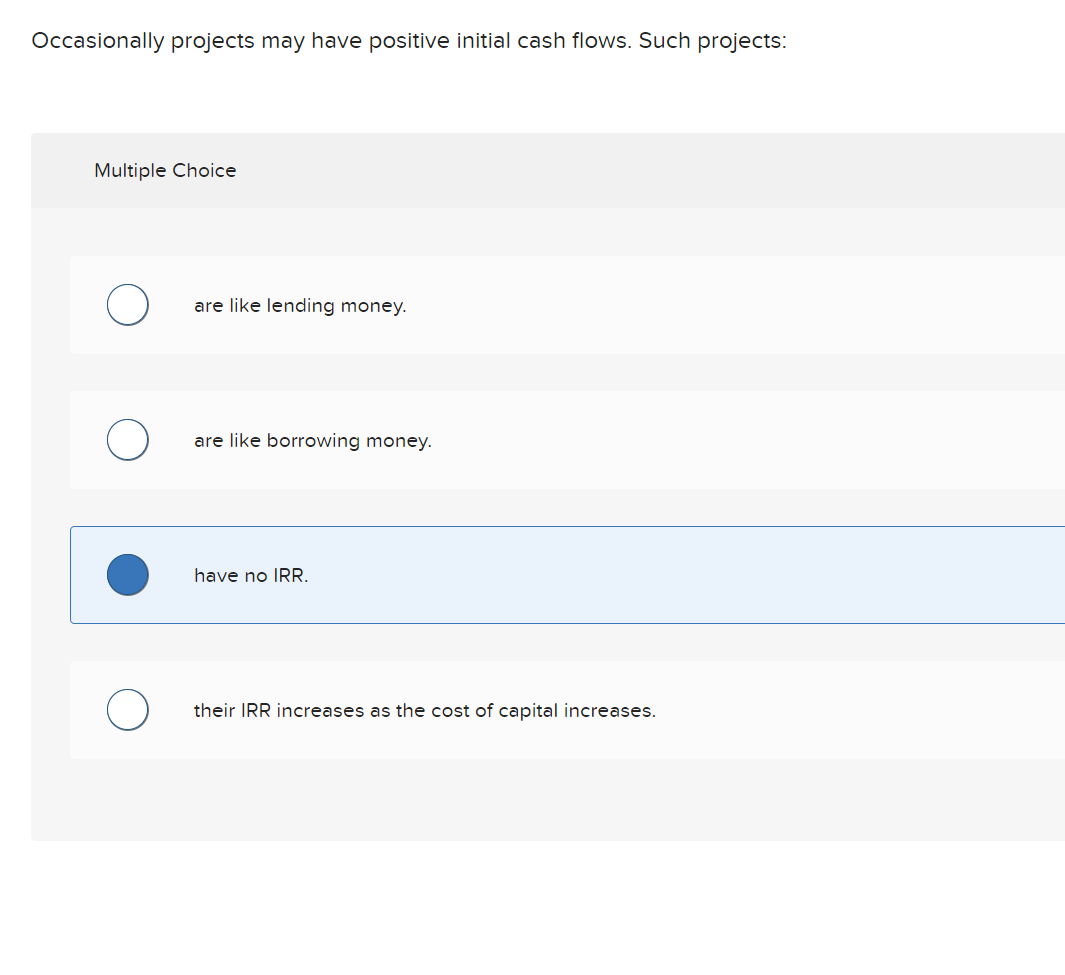Image resolution: width=1065 pixels, height=975 pixels.
Task: Click the text "are like lending money."
Action: (x=300, y=305)
